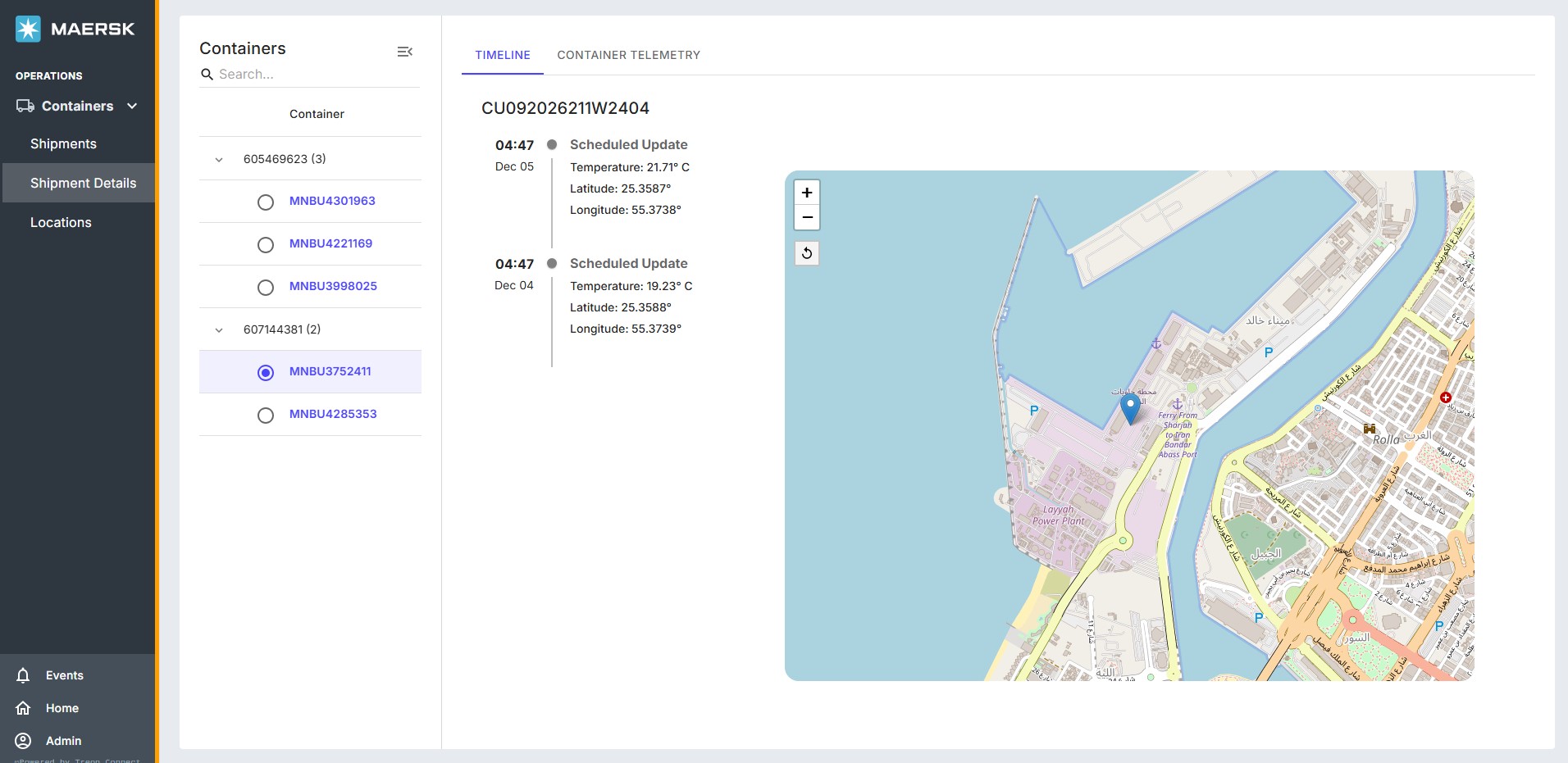Viewport: 1568px width, 763px height.
Task: Open the Admin link
Action: [64, 741]
